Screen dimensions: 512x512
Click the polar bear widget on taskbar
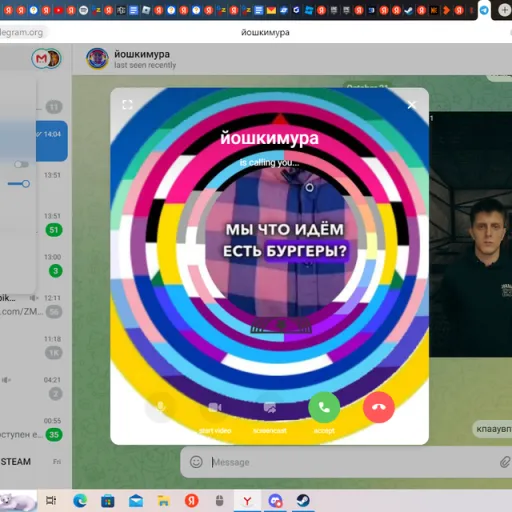click(18, 501)
